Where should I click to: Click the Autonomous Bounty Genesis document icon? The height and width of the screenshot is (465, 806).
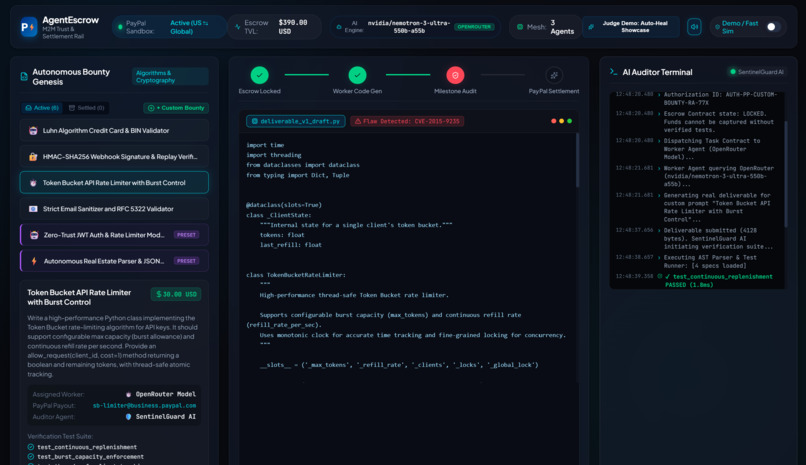[24, 77]
